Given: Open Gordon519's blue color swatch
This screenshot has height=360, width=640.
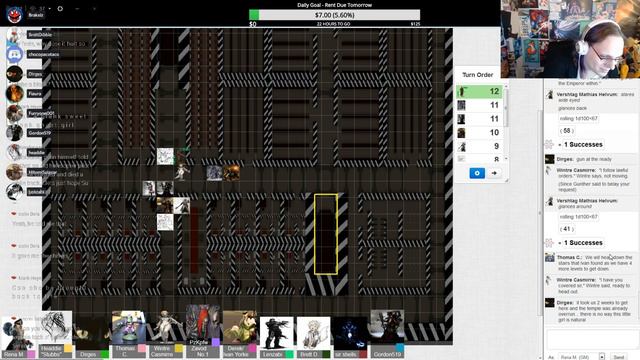Looking at the screenshot, I should pyautogui.click(x=400, y=348).
